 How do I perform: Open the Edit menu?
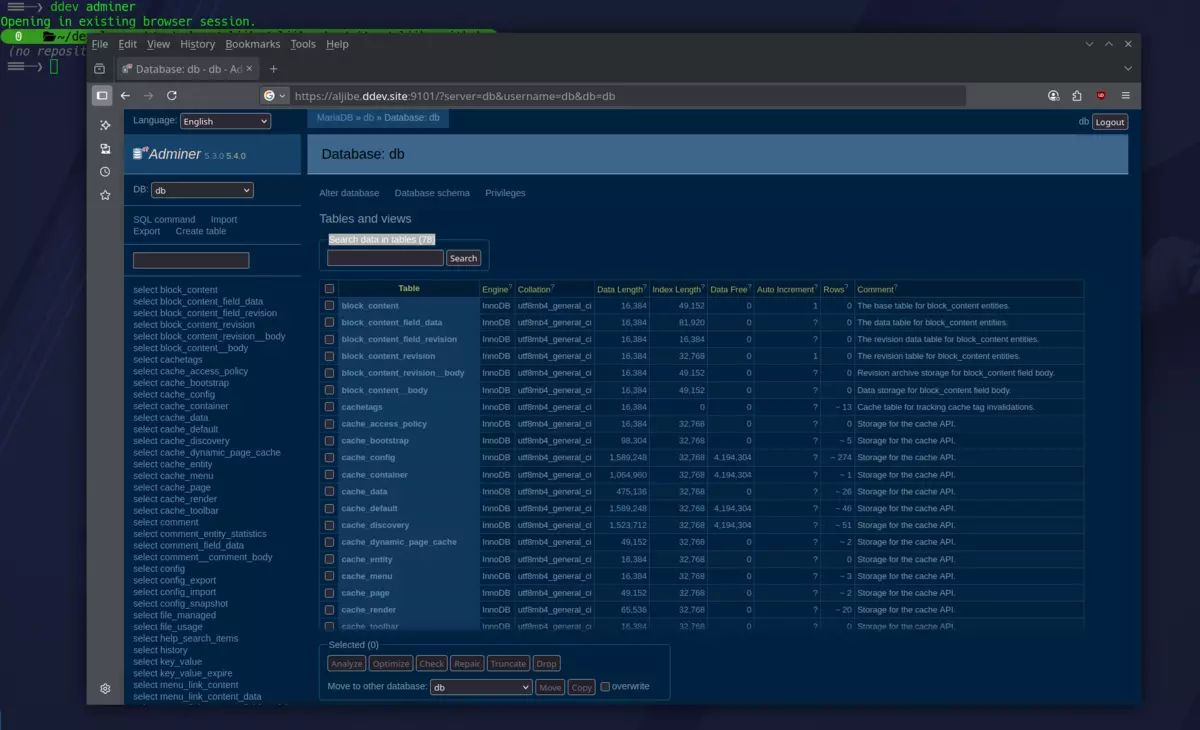tap(127, 44)
